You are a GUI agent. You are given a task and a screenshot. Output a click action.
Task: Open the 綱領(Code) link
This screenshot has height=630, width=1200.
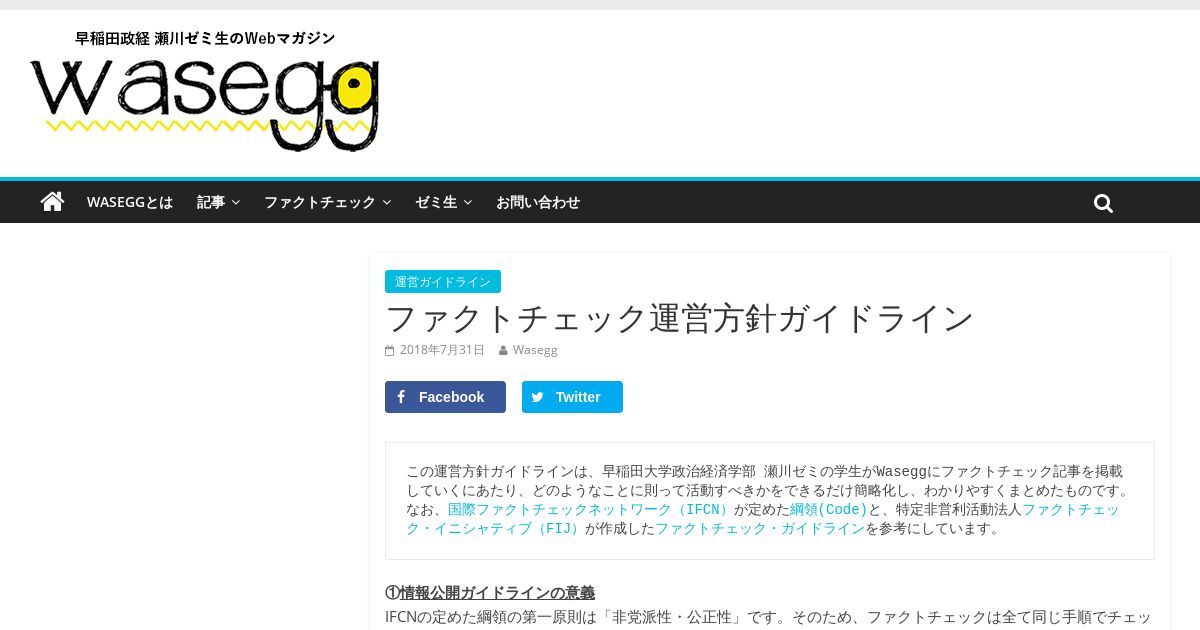829,510
